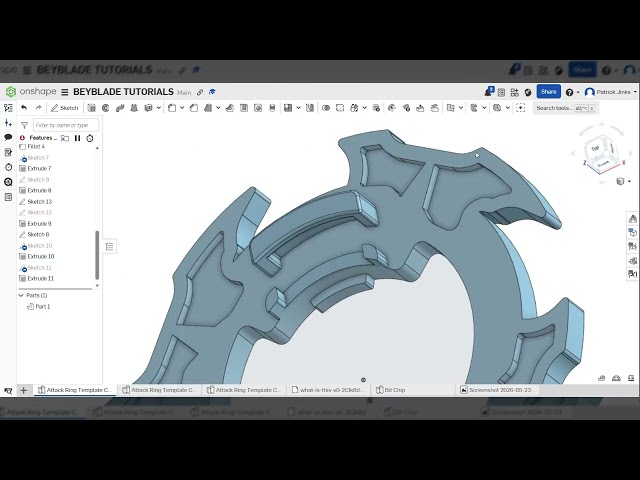
Task: Click the regeneration times stopwatch icon
Action: coord(90,138)
